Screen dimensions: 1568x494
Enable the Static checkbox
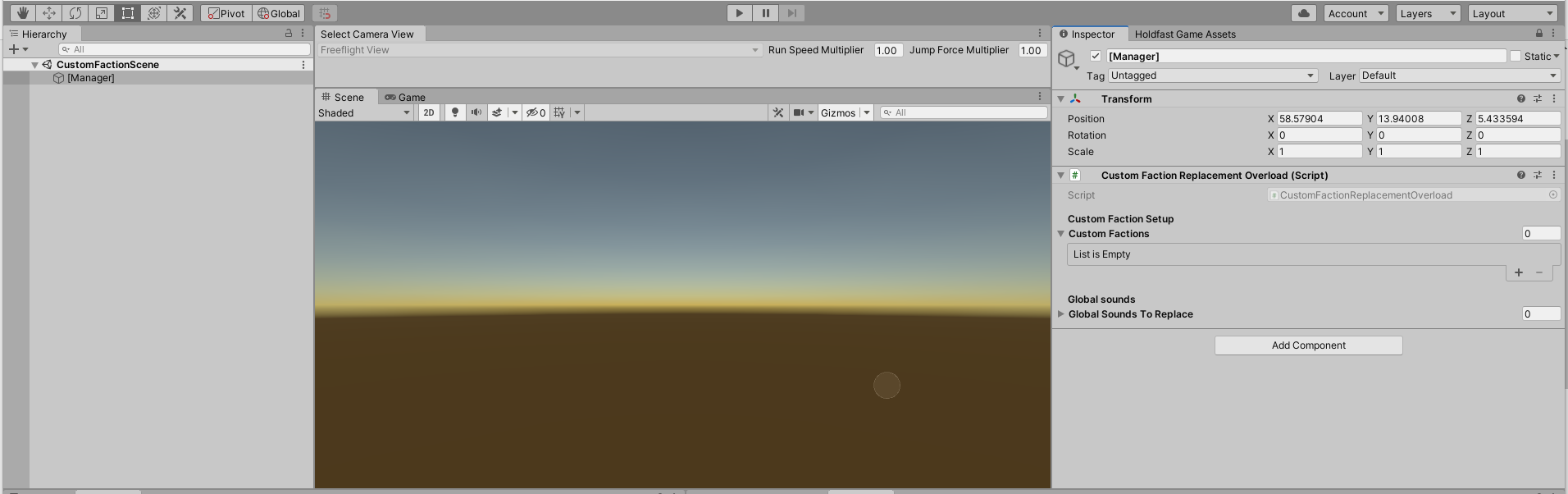[x=1516, y=56]
